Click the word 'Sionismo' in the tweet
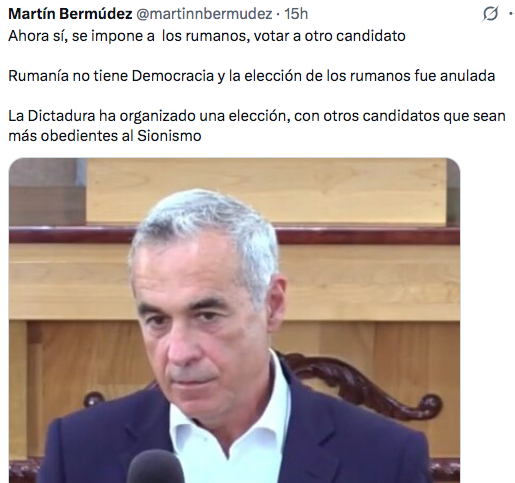 (169, 136)
